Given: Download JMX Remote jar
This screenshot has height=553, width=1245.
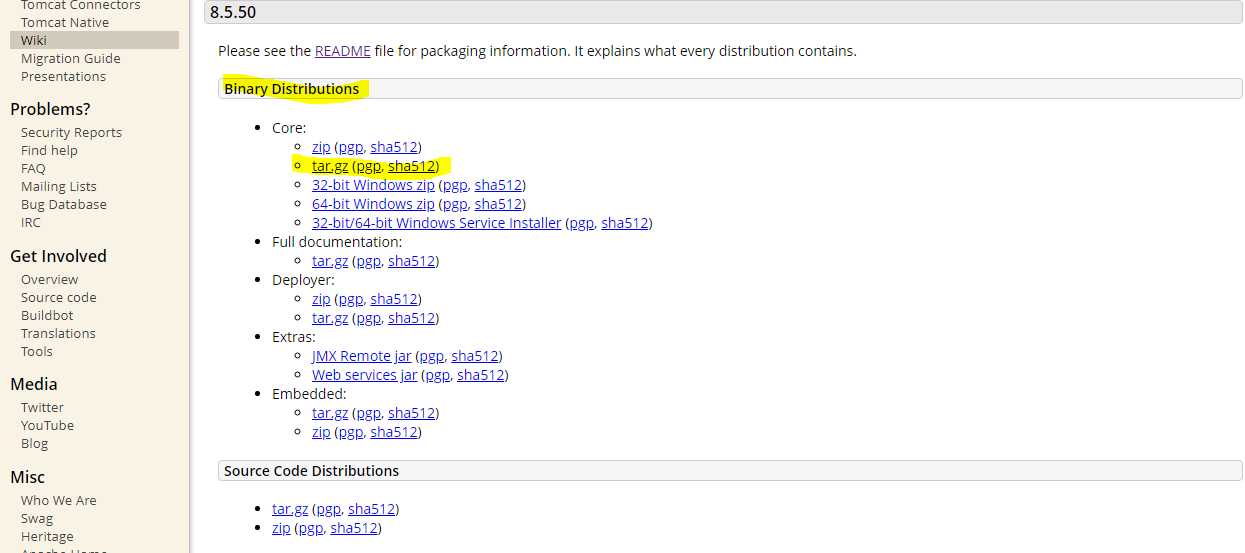Looking at the screenshot, I should point(361,356).
